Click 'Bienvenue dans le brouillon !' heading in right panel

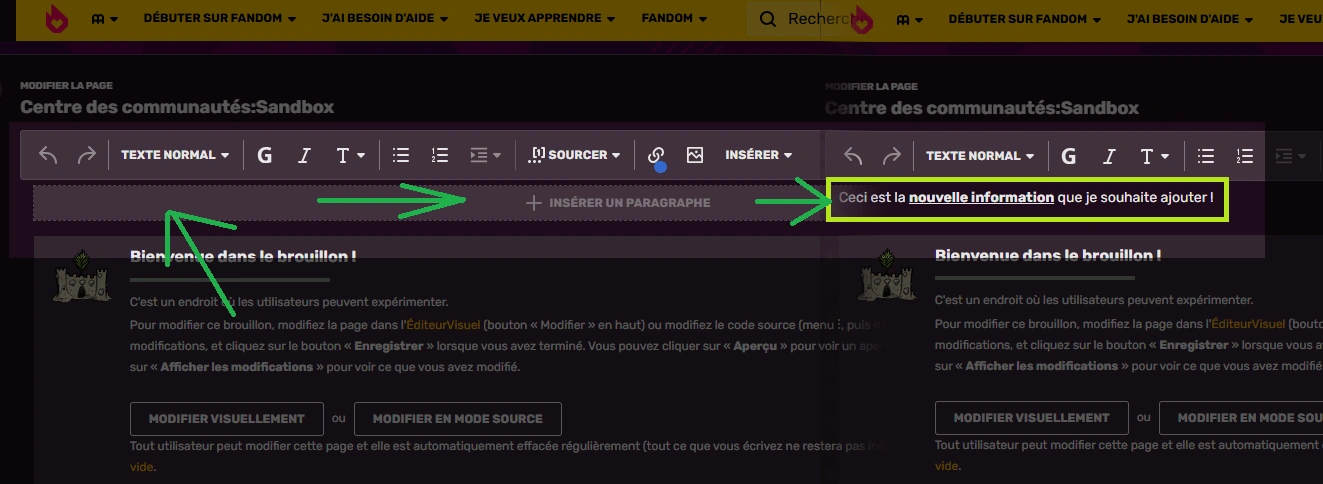(1048, 256)
